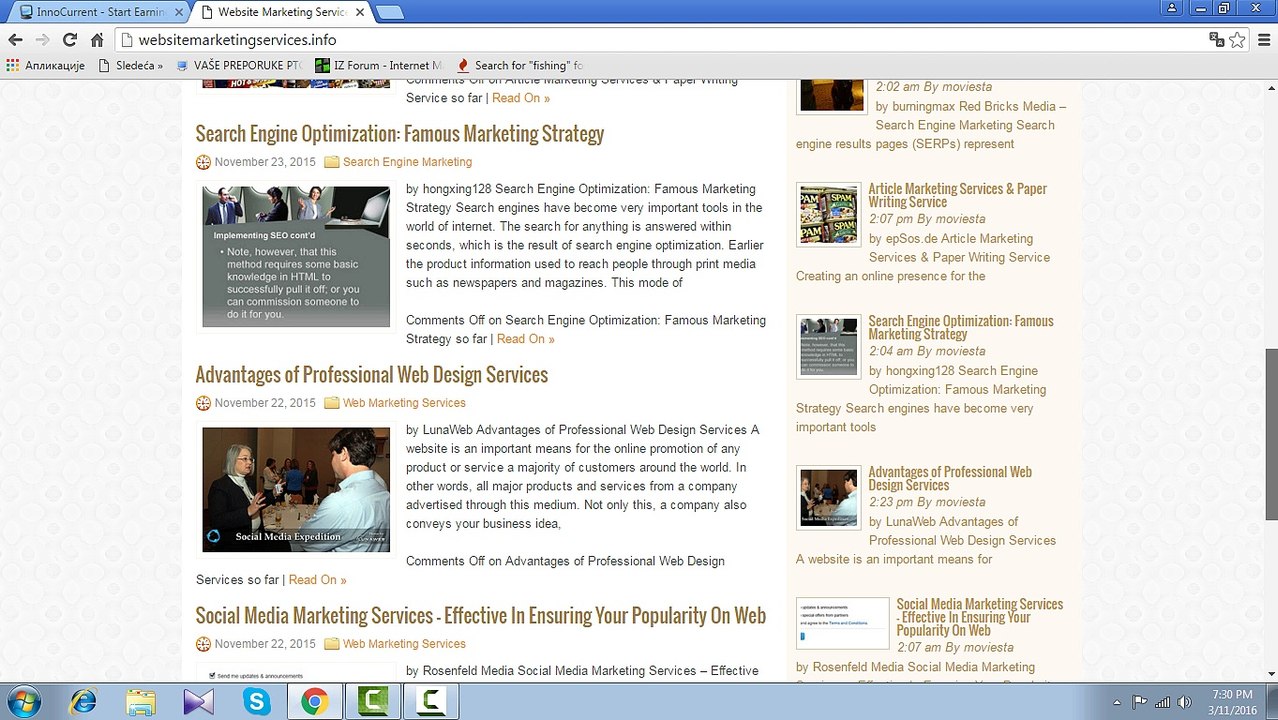The height and width of the screenshot is (720, 1278).
Task: Open taskbar clock showing 7:30 PM
Action: tap(1232, 702)
